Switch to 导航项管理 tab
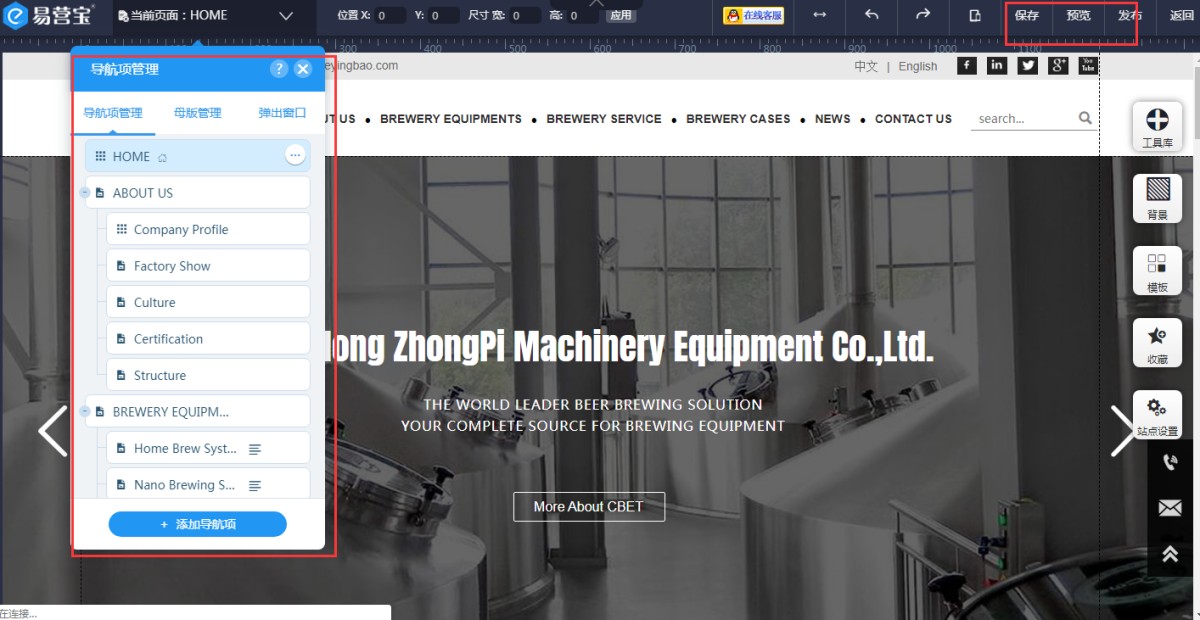 113,113
